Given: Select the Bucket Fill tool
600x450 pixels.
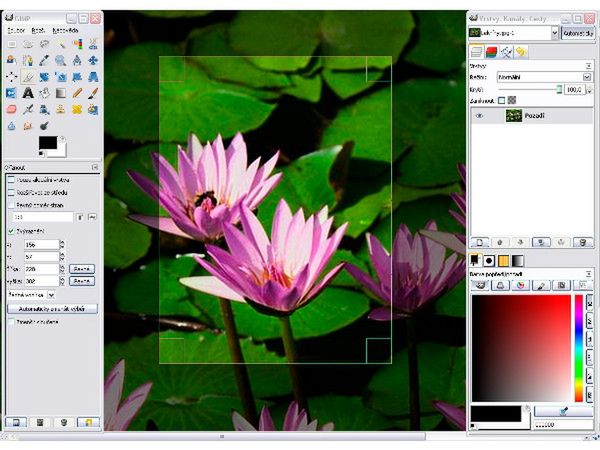Looking at the screenshot, I should 44,93.
